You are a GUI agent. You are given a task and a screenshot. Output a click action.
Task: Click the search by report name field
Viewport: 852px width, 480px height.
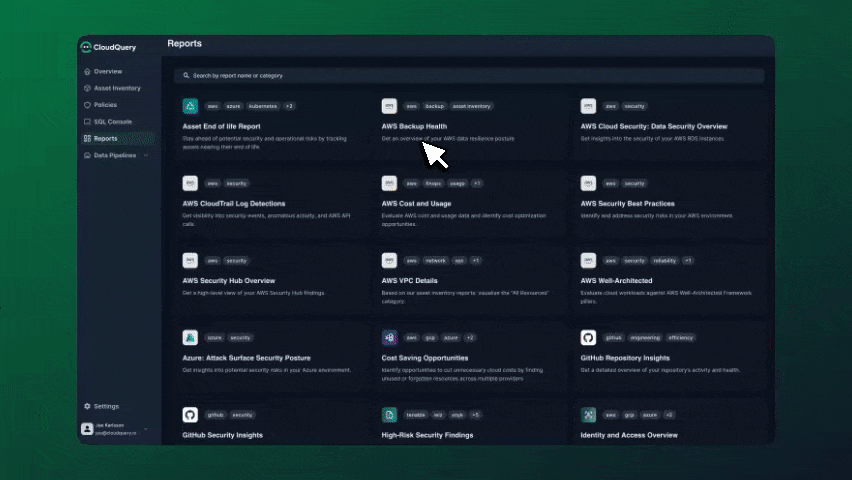[x=468, y=76]
